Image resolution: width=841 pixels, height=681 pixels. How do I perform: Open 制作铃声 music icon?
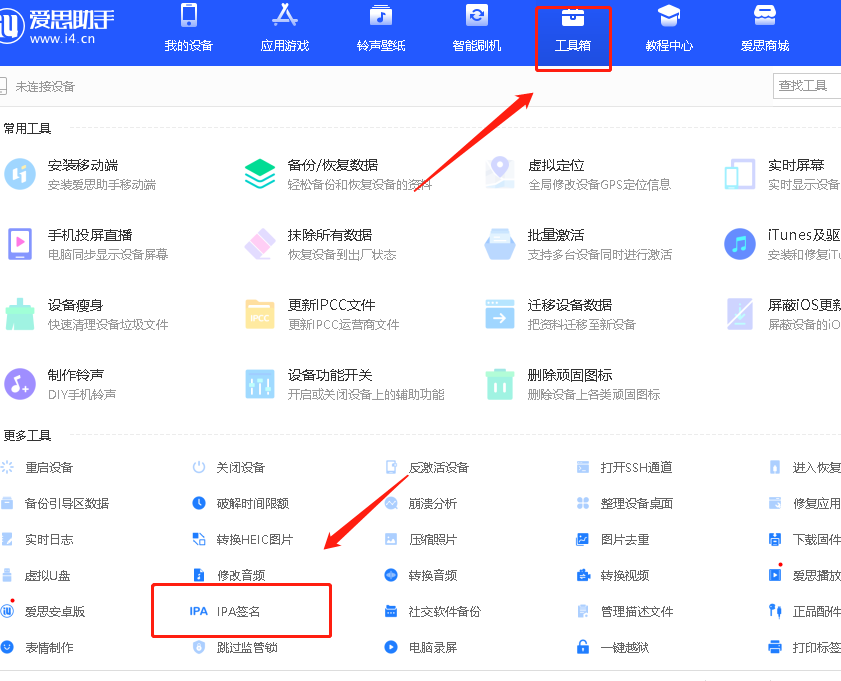point(20,384)
